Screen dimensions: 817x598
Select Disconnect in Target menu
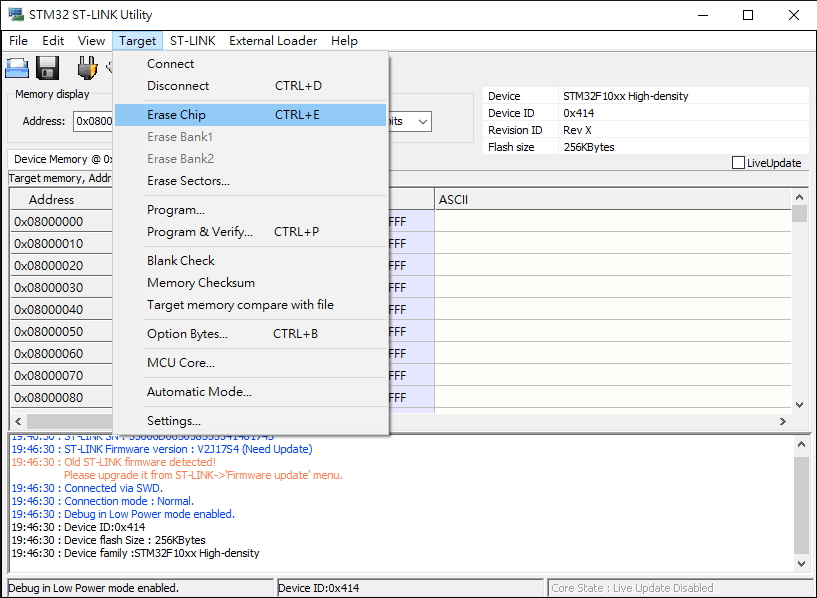251,85
